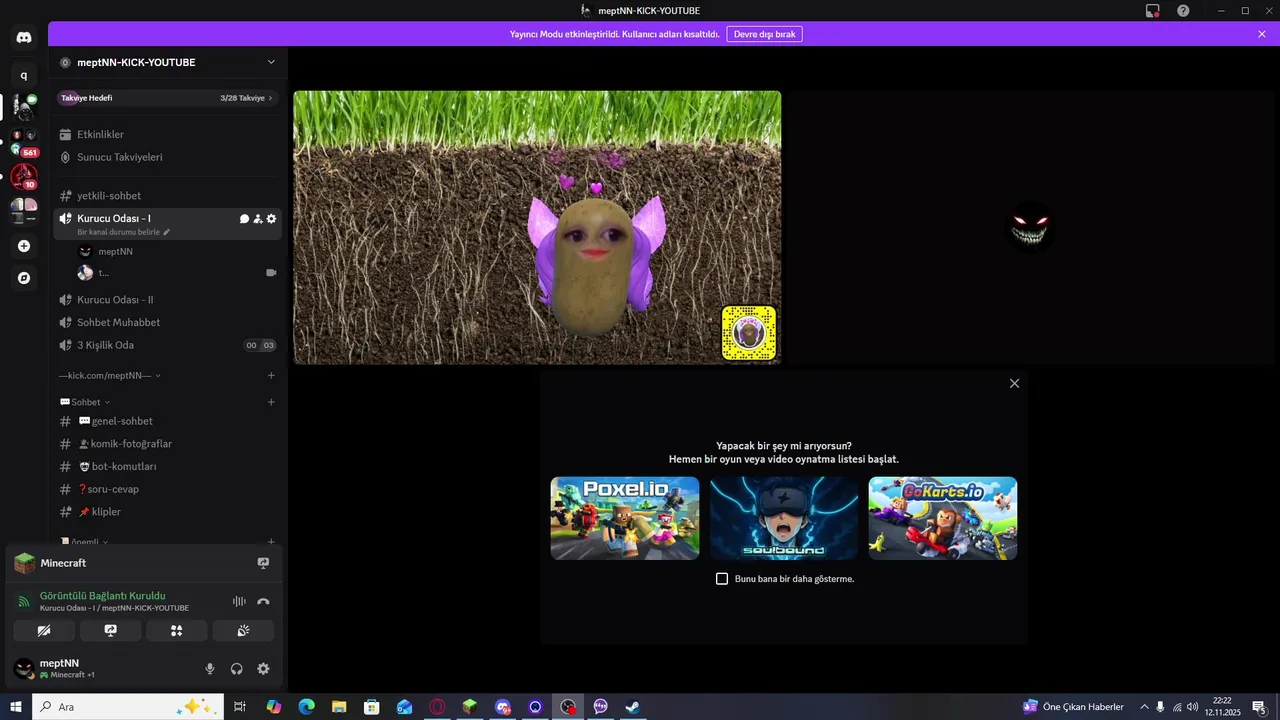The height and width of the screenshot is (720, 1280).
Task: Click the Takviye Hedefi boost goal label
Action: coord(86,98)
